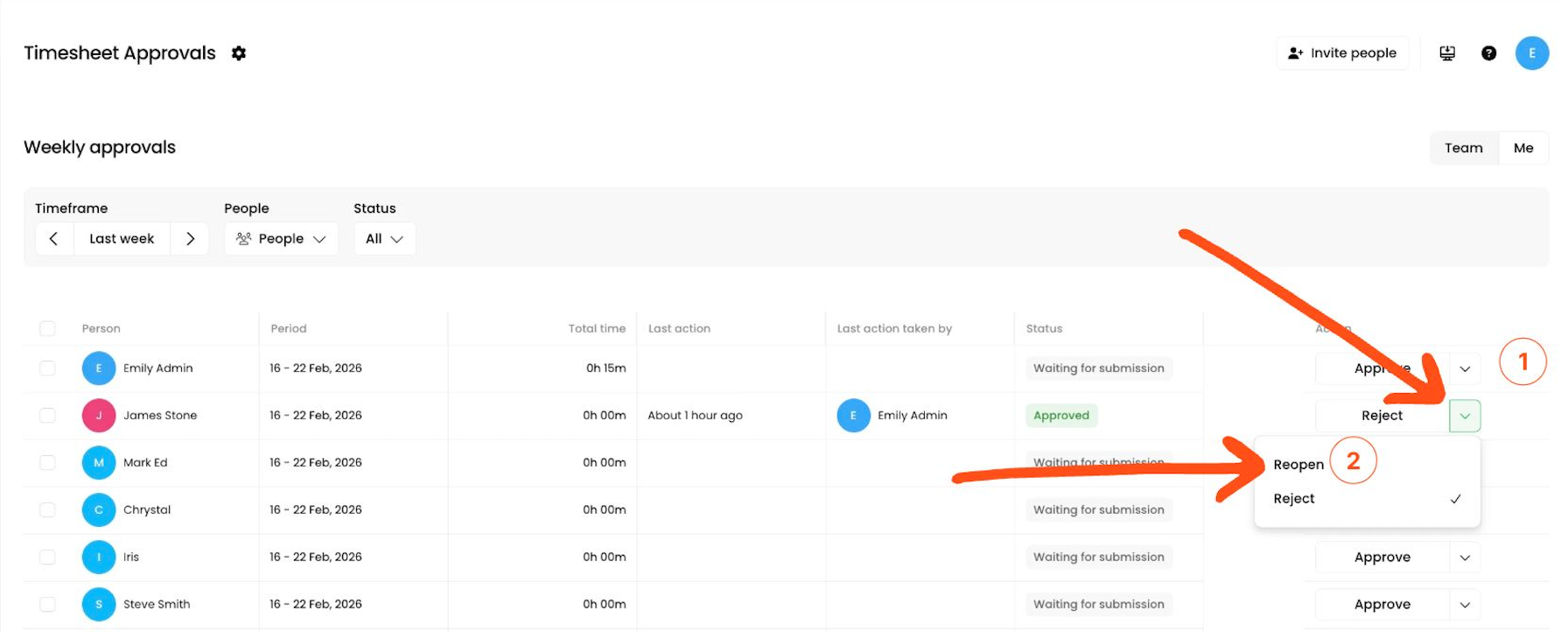Go to next timeframe with right chevron
The height and width of the screenshot is (632, 1568).
coord(190,239)
